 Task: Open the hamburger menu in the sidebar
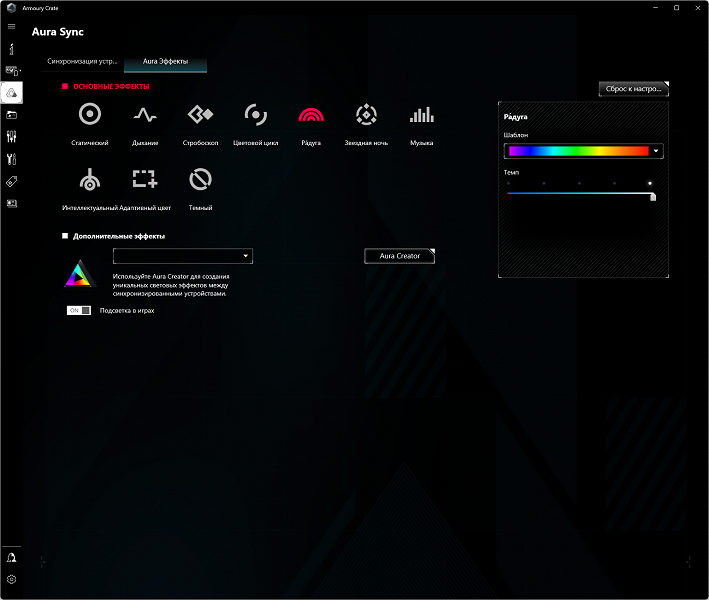tap(12, 27)
